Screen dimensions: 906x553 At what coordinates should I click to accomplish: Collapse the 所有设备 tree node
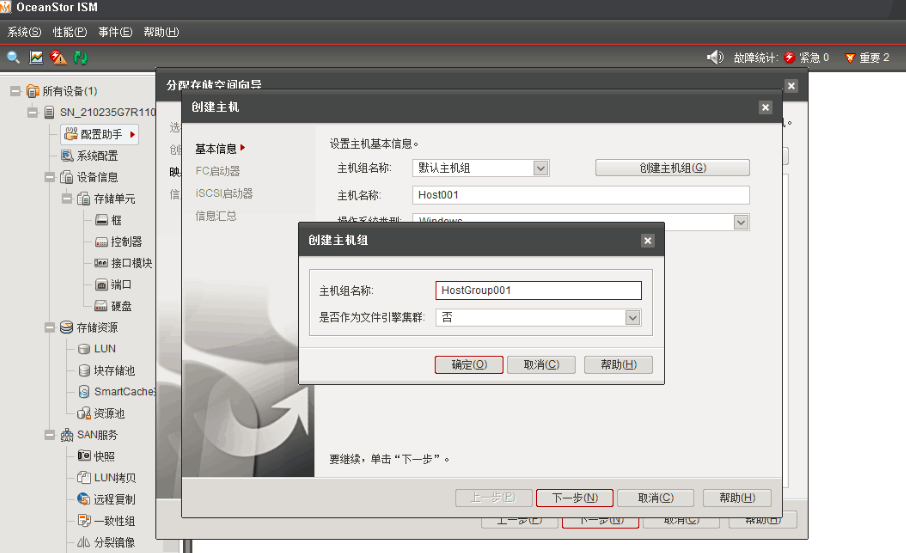point(16,91)
